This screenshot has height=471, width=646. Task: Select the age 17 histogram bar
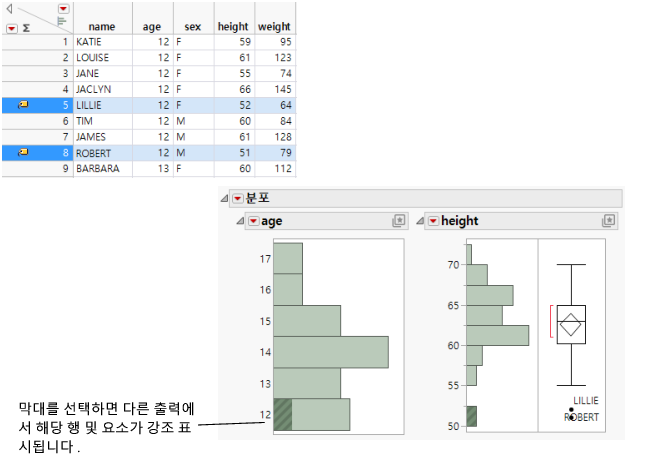pos(288,258)
